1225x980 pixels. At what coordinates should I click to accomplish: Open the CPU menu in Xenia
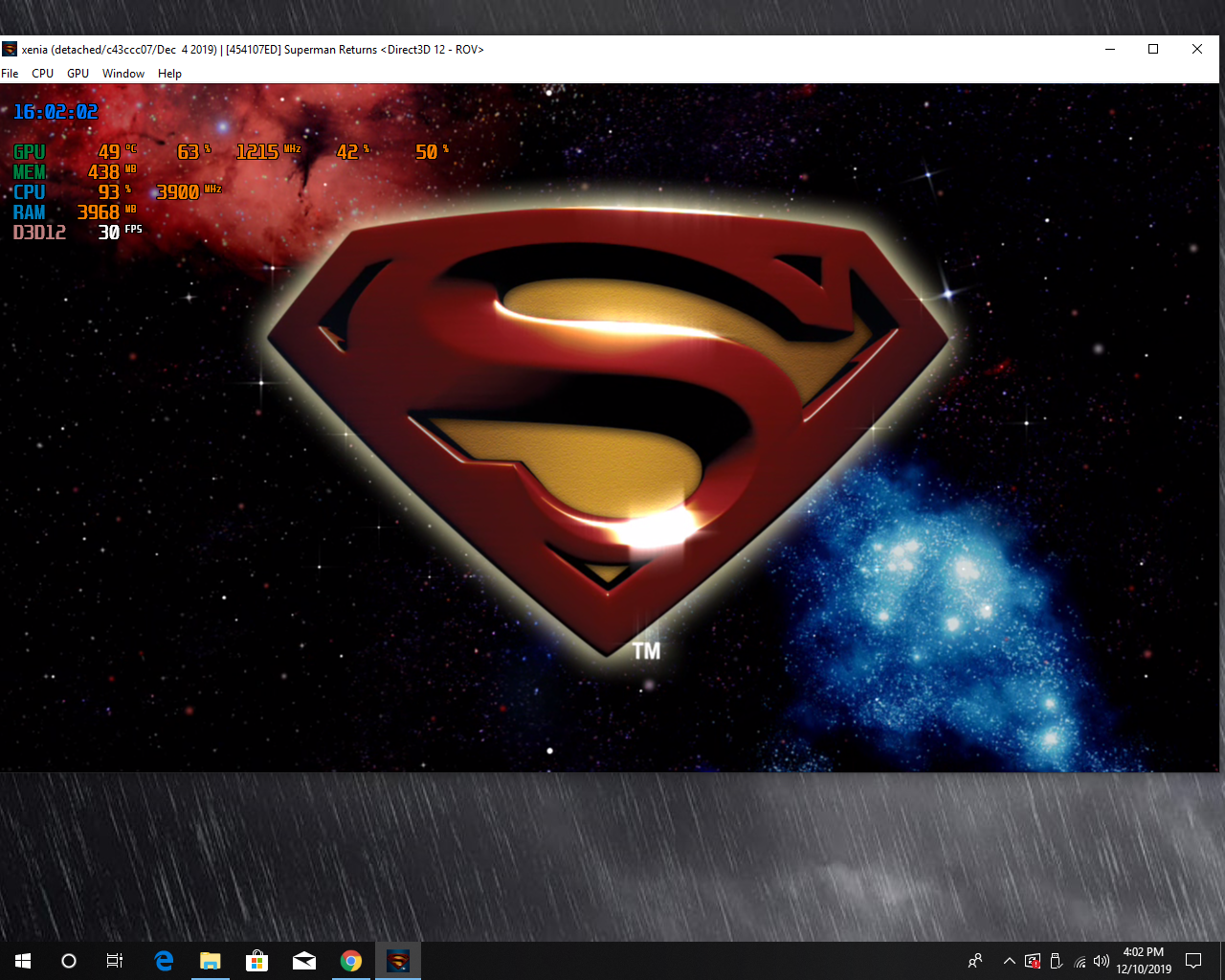coord(42,73)
